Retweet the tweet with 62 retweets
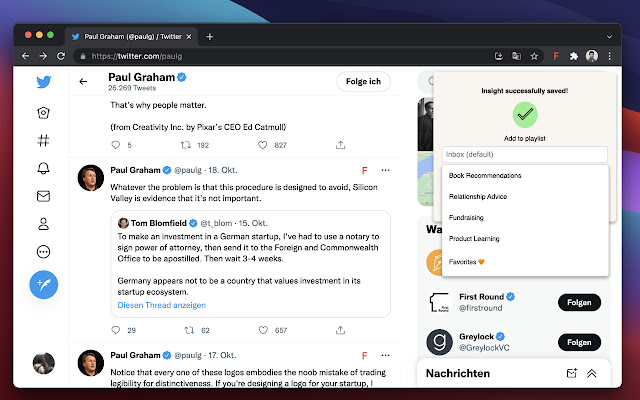This screenshot has width=640, height=400. (189, 330)
